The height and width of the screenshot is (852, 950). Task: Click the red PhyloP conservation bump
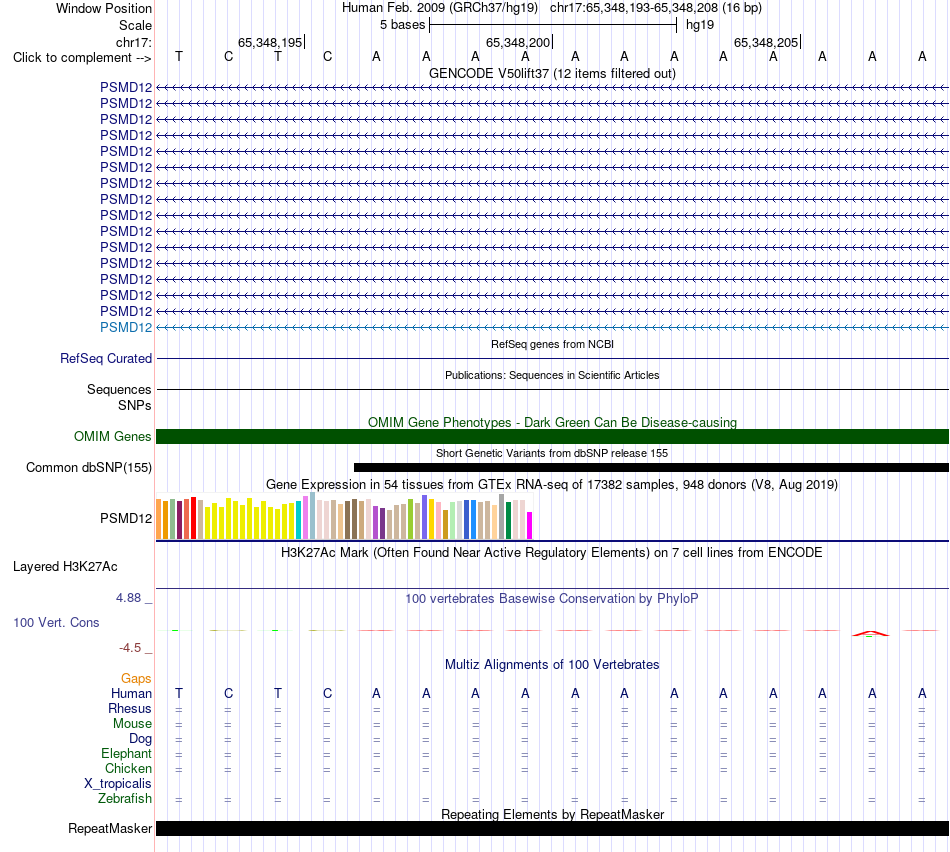871,633
